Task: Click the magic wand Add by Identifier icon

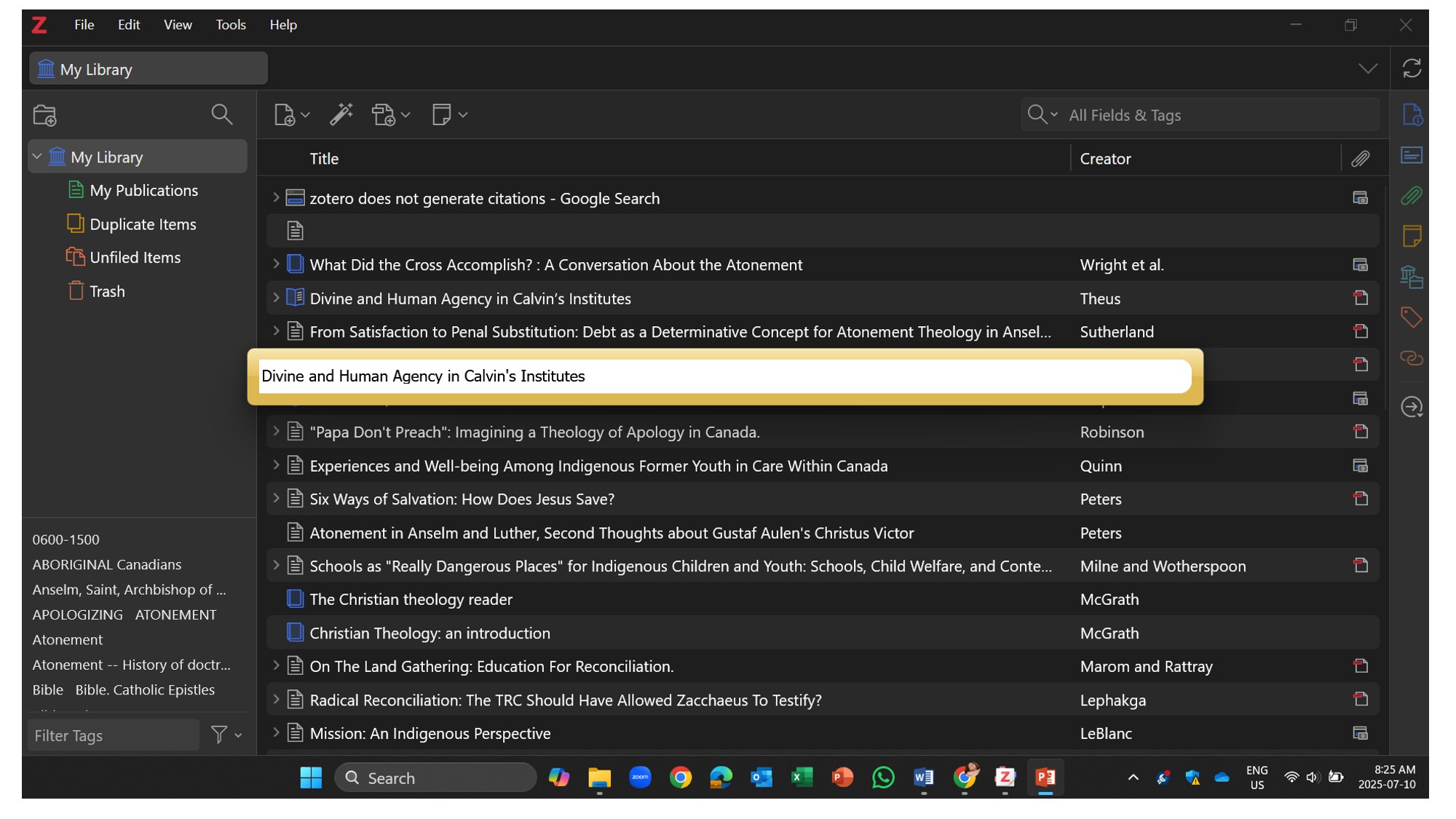Action: 341,114
